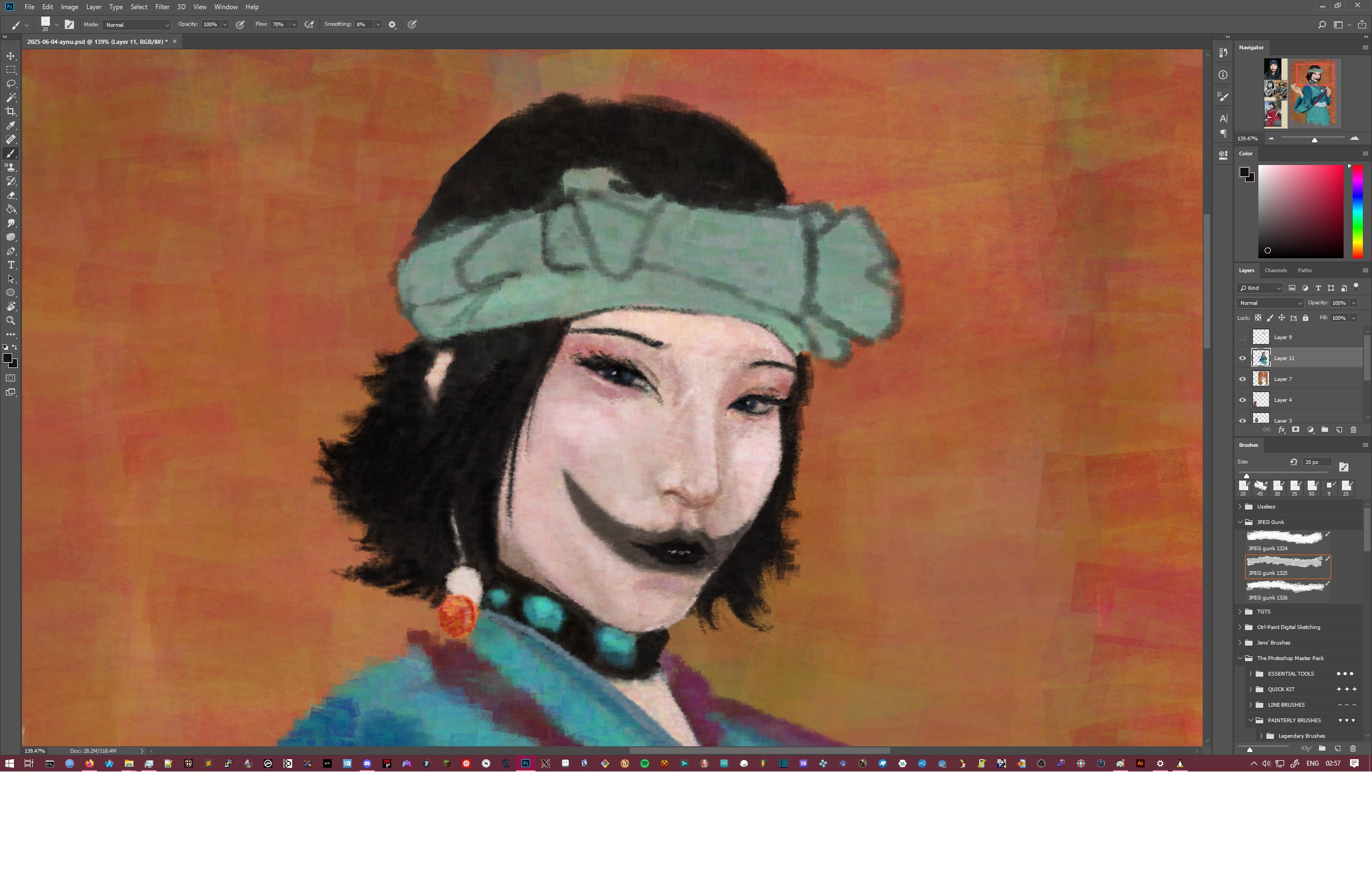The width and height of the screenshot is (1372, 884).
Task: Collapse the JPEG Gunk brush folder
Action: [x=1240, y=522]
